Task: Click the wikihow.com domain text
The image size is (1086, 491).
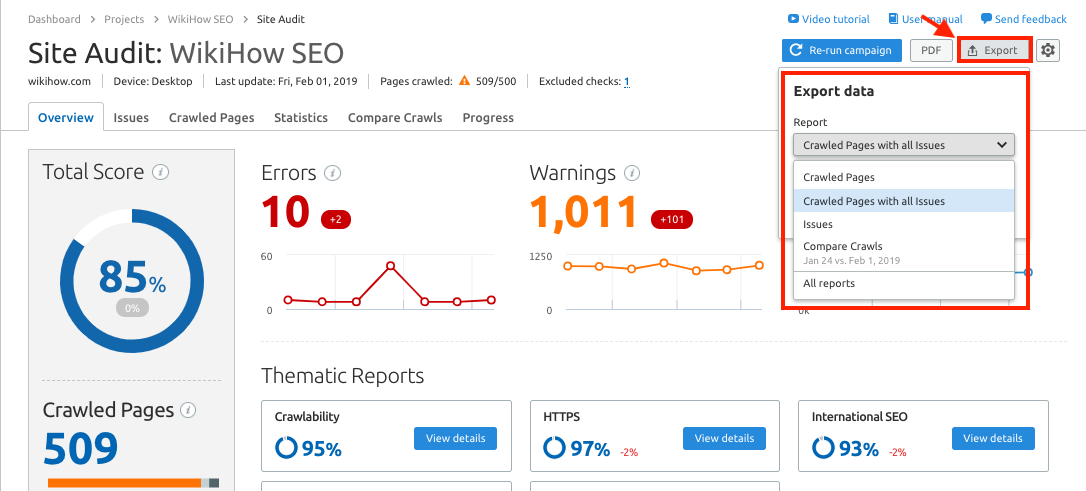Action: (60, 81)
